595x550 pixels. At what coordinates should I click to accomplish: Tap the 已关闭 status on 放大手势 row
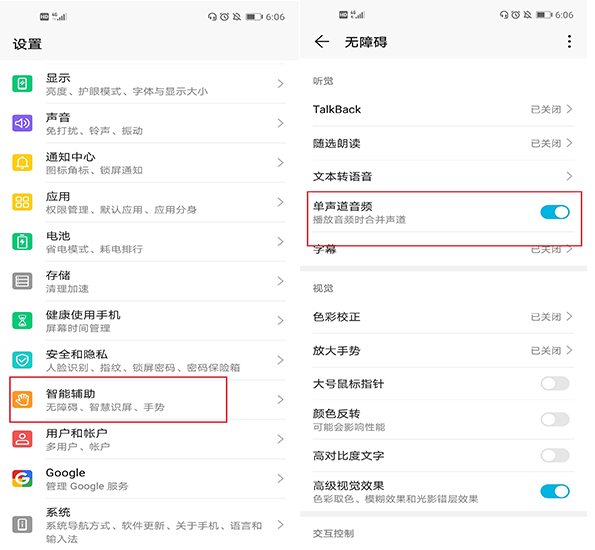546,350
